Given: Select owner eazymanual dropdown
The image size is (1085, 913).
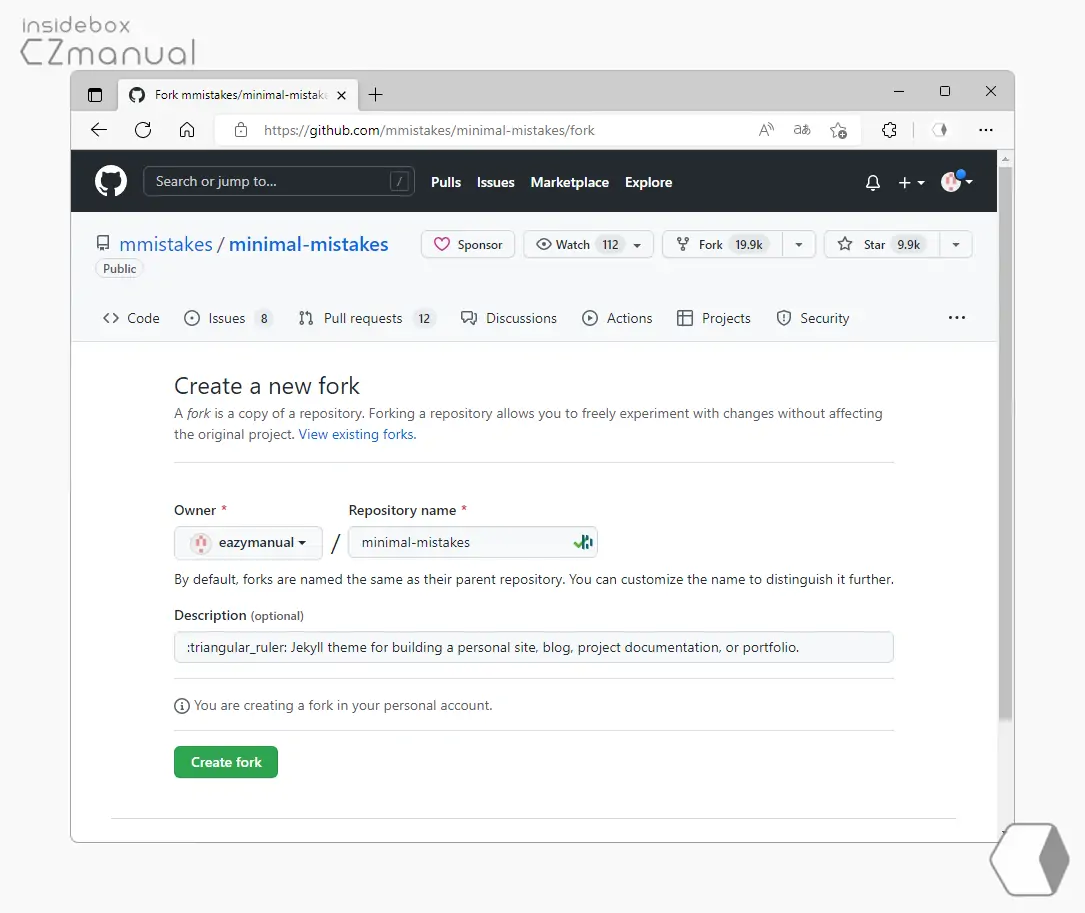Looking at the screenshot, I should [x=248, y=543].
